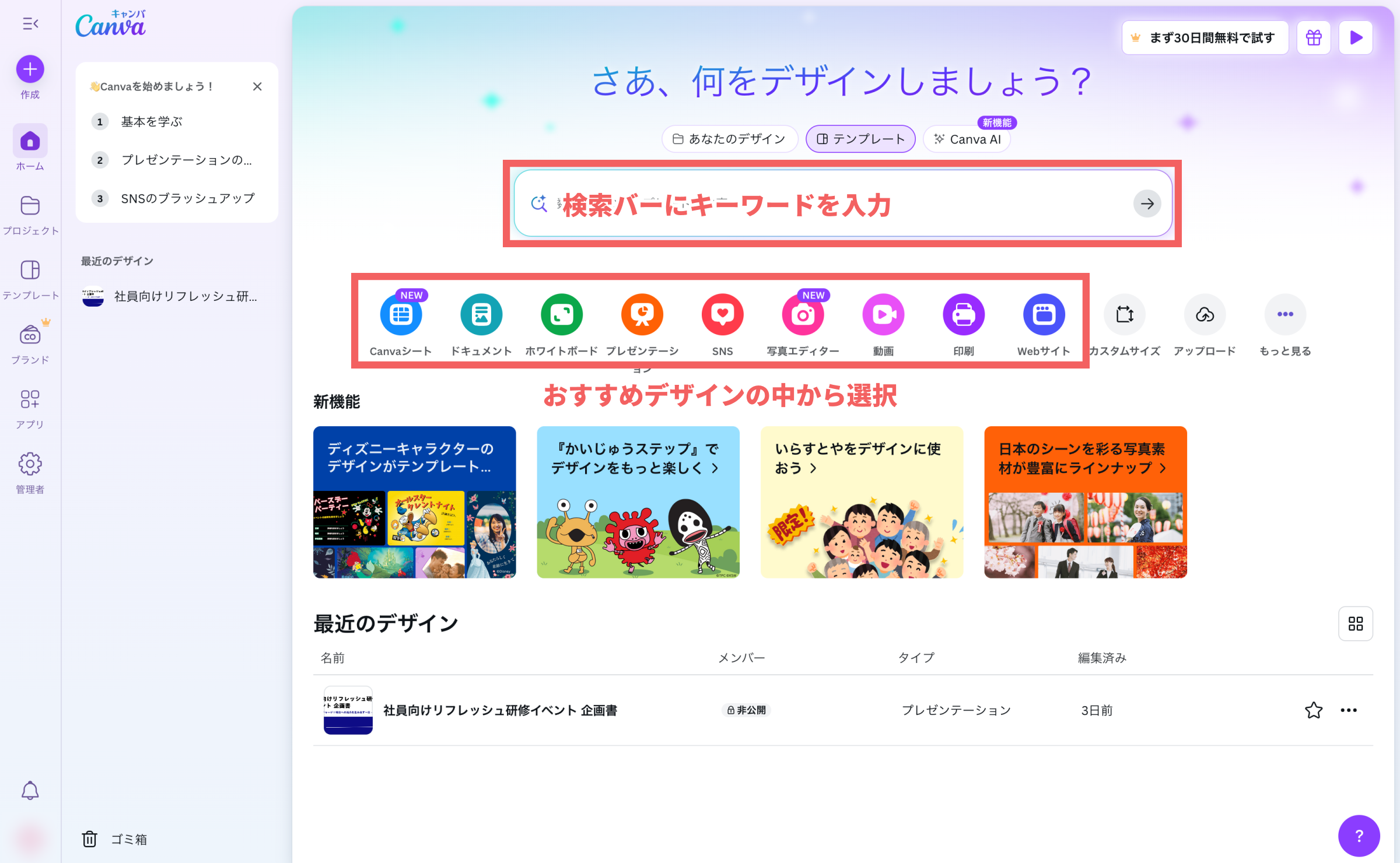The height and width of the screenshot is (863, 1400).
Task: Click the まず30日間無料で試す button
Action: 1205,38
